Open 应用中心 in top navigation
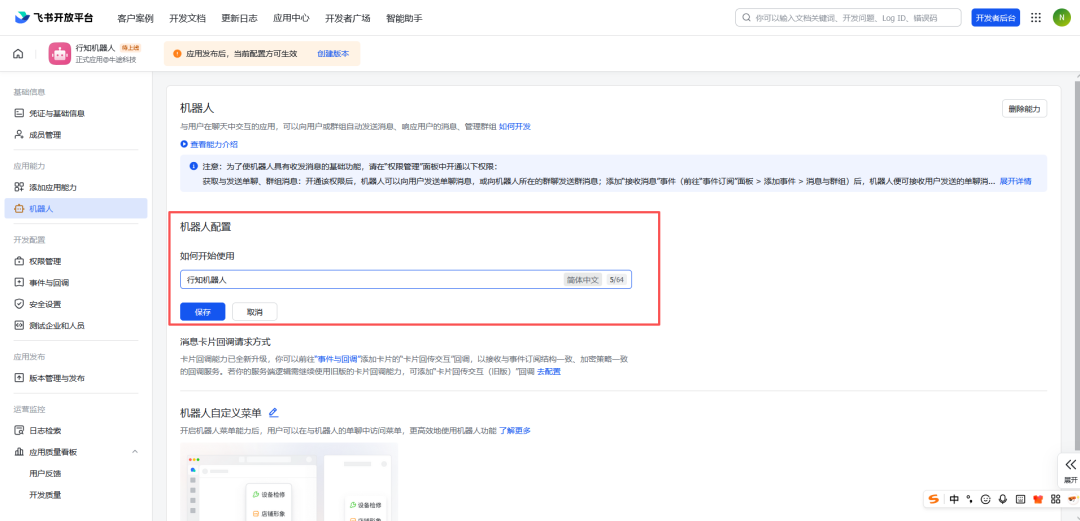Viewport: 1080px width, 521px height. click(291, 19)
